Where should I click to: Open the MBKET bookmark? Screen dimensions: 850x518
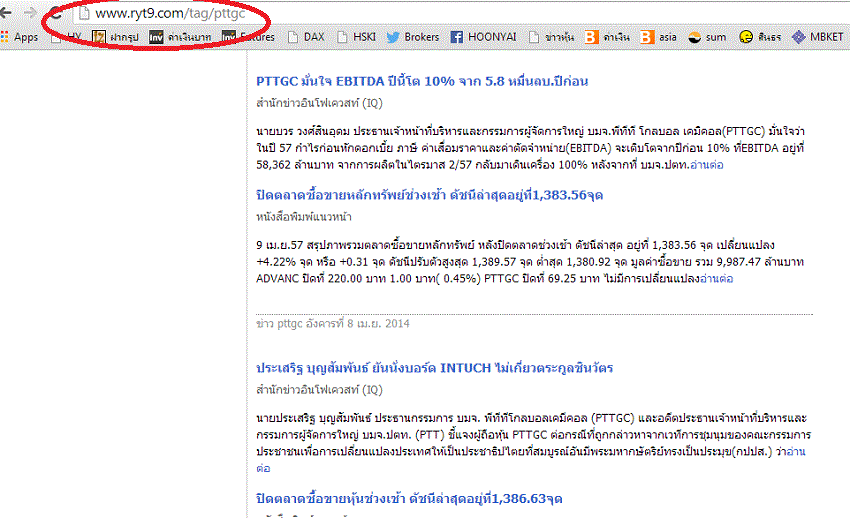(x=818, y=37)
